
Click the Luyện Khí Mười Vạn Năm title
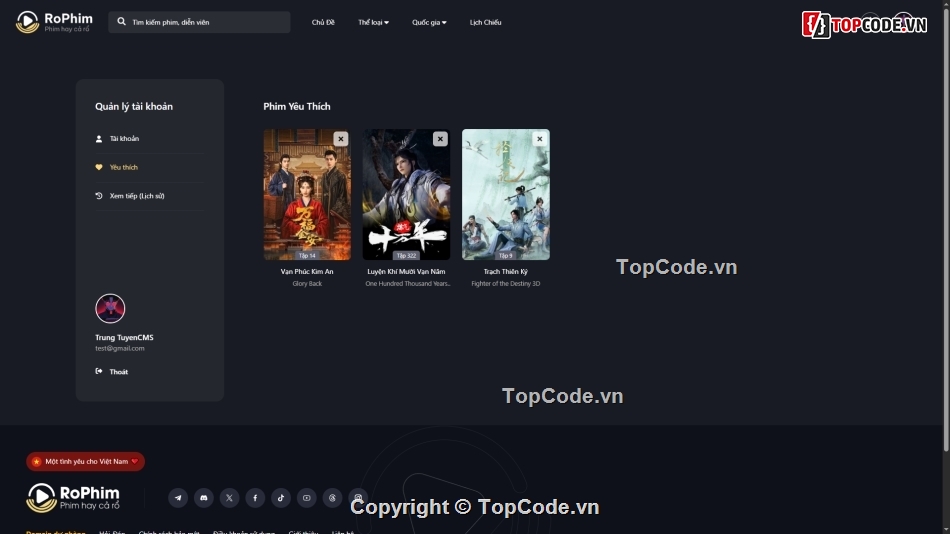(407, 272)
